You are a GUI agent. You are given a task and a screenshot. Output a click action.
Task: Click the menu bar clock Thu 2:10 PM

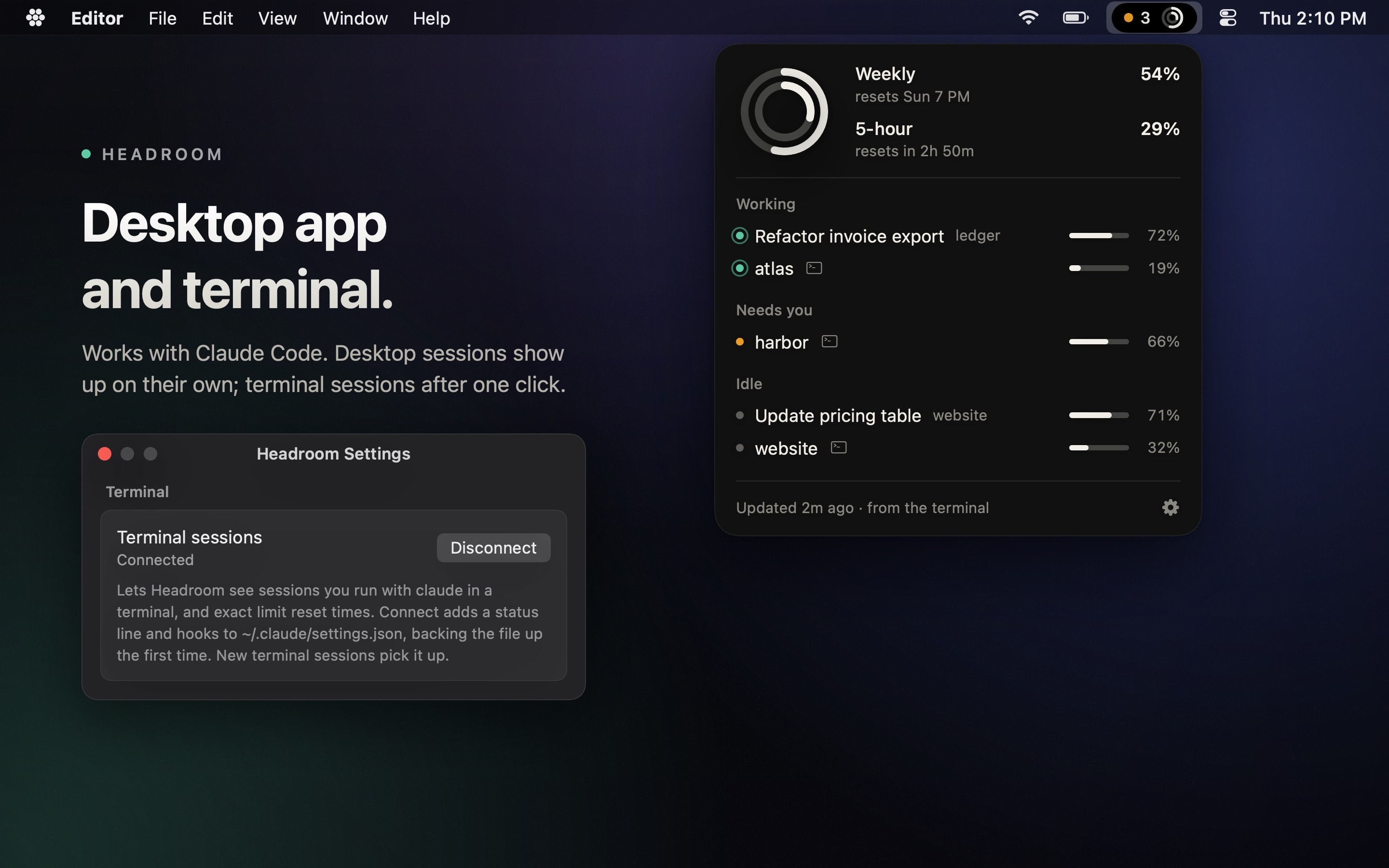(1313, 18)
